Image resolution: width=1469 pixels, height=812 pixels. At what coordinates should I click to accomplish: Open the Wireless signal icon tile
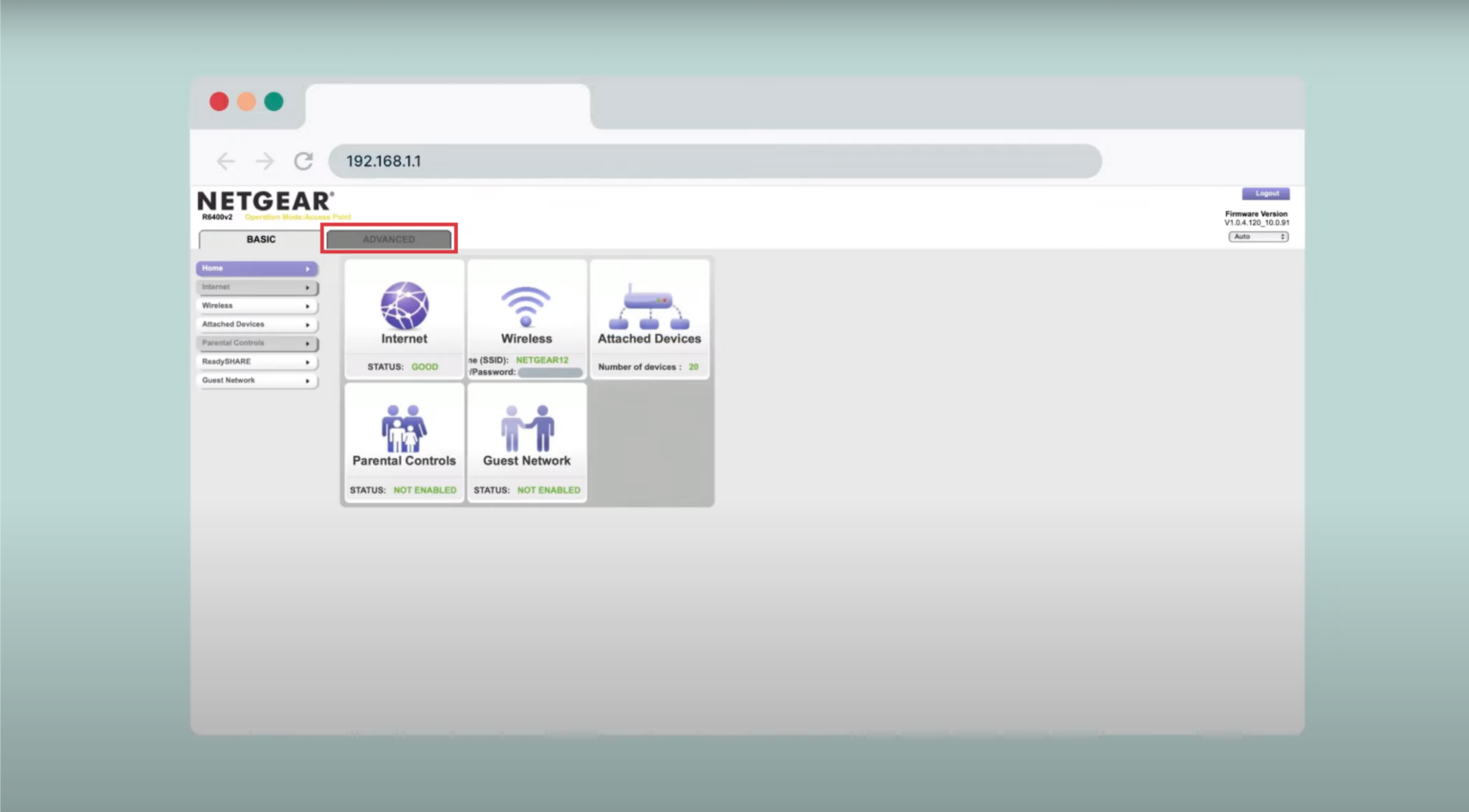(x=526, y=306)
